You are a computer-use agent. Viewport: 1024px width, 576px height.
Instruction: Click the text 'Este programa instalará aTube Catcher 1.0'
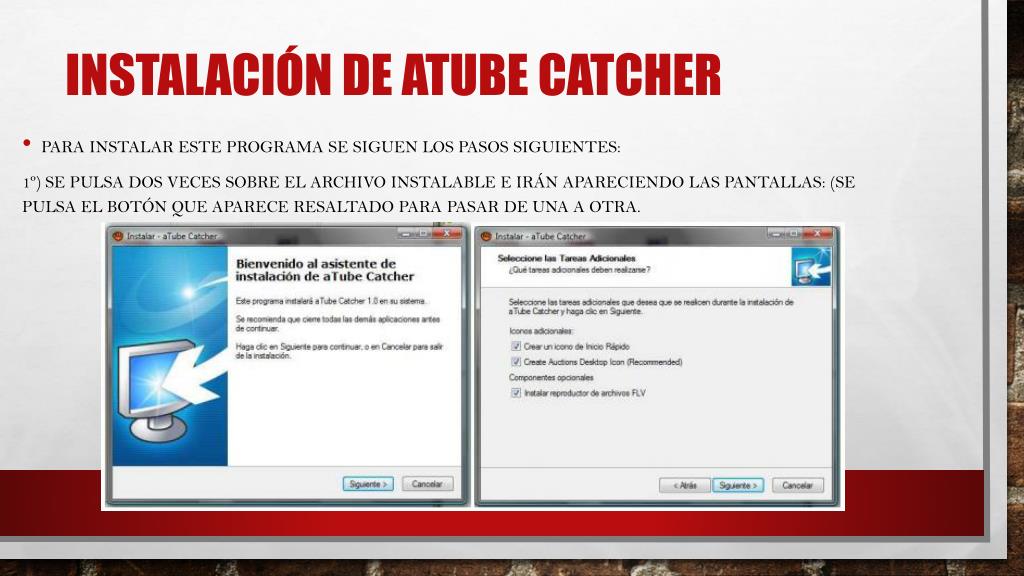click(330, 301)
